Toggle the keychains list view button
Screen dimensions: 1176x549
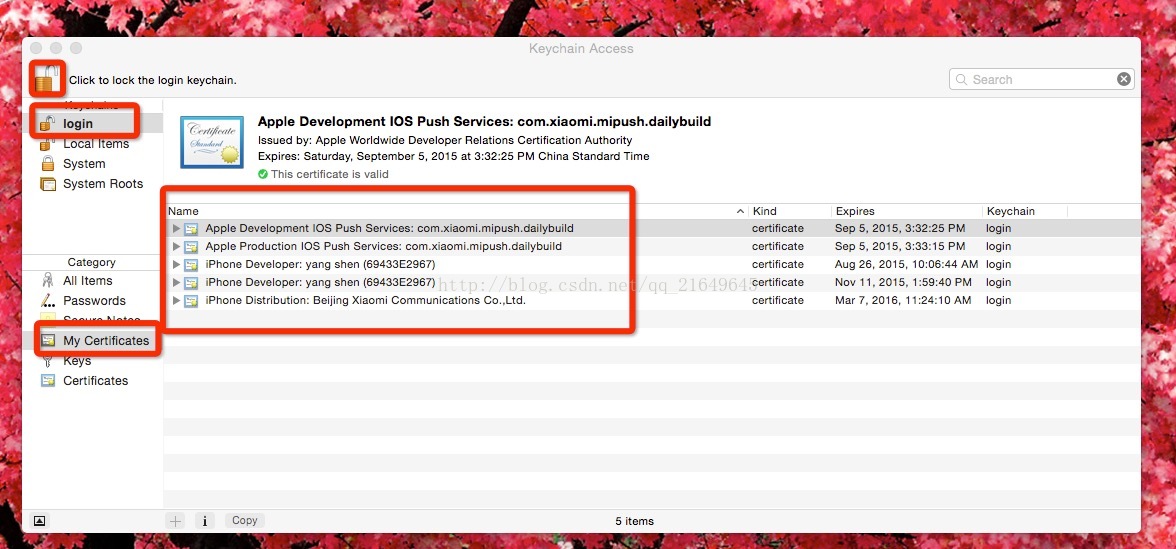[40, 520]
